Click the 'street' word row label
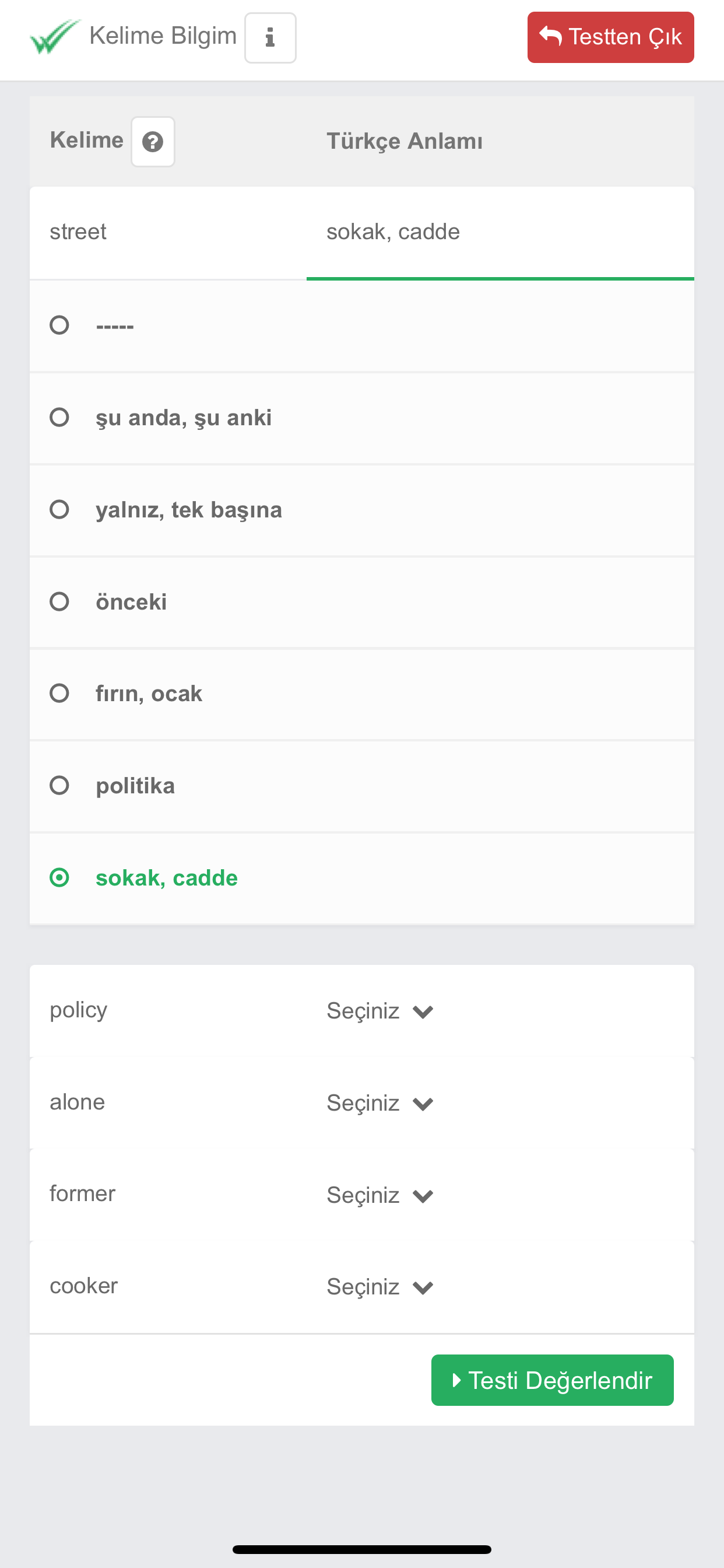Image resolution: width=724 pixels, height=1568 pixels. [x=78, y=232]
